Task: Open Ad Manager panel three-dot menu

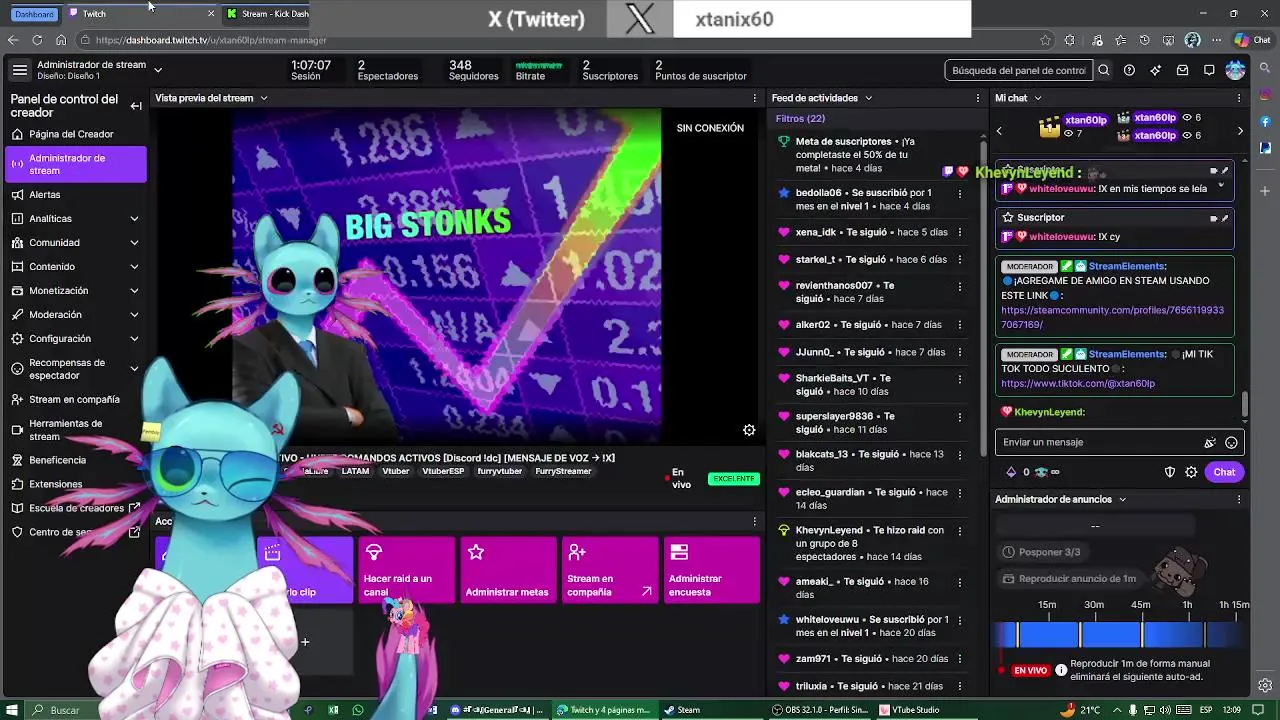Action: (x=1239, y=499)
